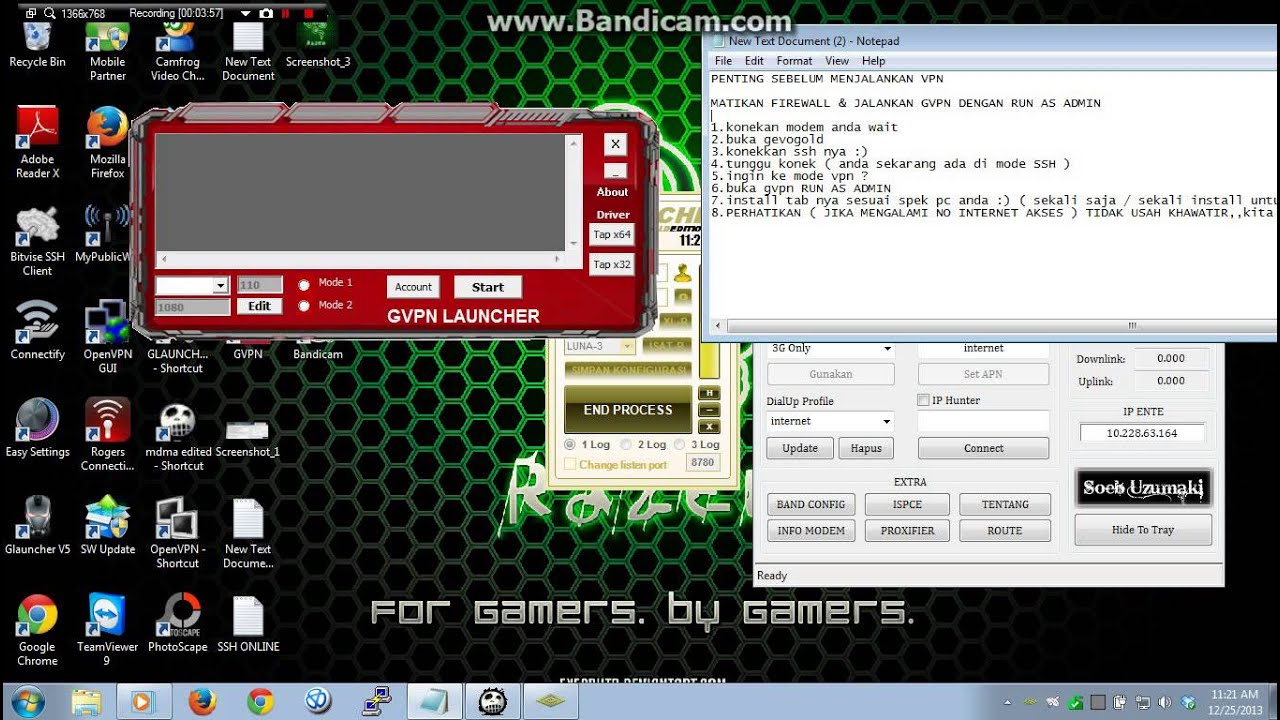The height and width of the screenshot is (720, 1280).
Task: Click INFO MODEM button
Action: tap(811, 531)
